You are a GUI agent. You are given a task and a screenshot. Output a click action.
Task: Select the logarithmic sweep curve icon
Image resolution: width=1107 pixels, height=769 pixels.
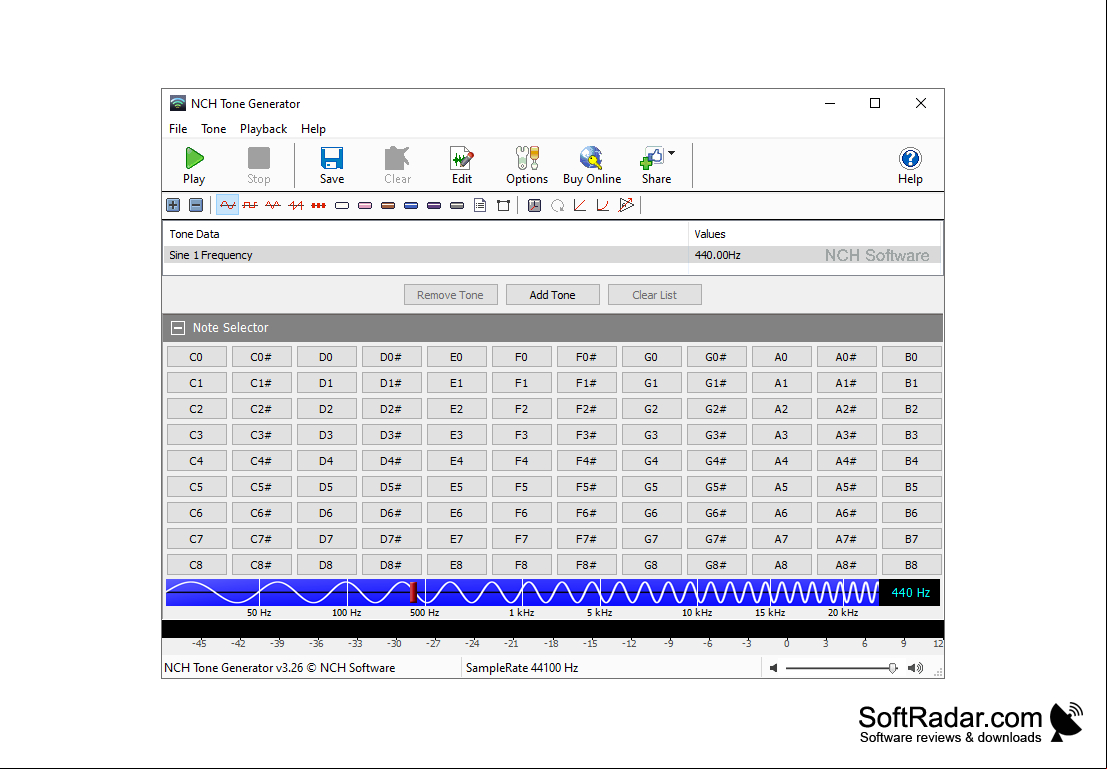point(603,205)
